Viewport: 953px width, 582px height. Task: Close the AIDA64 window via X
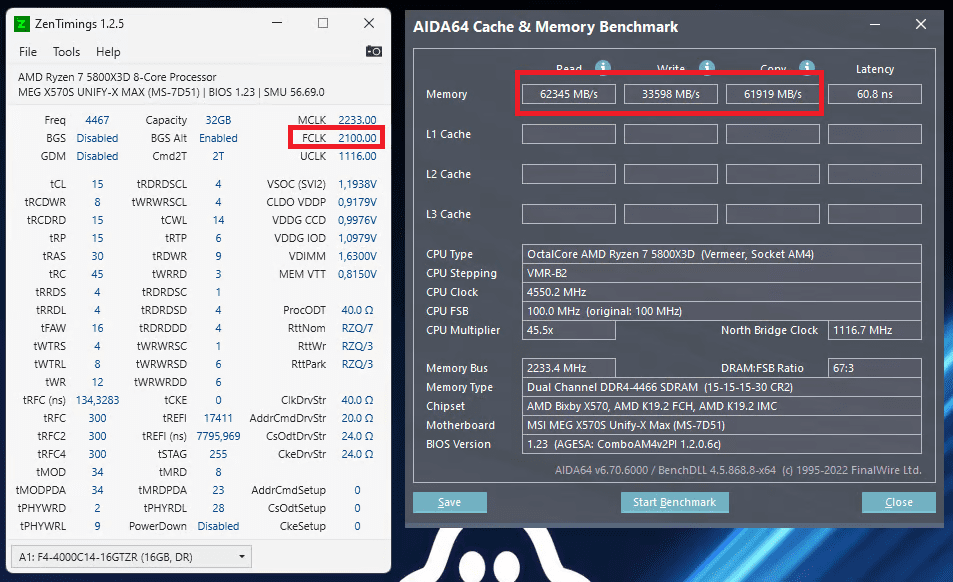click(x=921, y=24)
